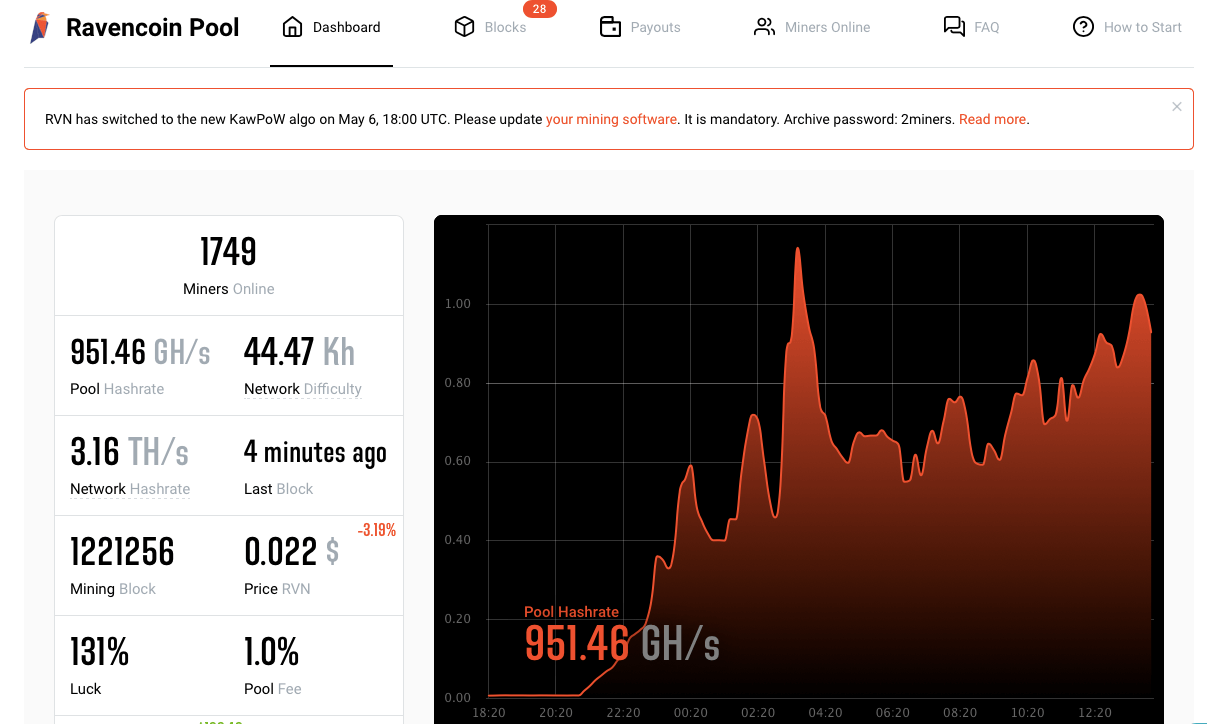Click the red 28 badge on Blocks
The height and width of the screenshot is (724, 1207).
(539, 9)
